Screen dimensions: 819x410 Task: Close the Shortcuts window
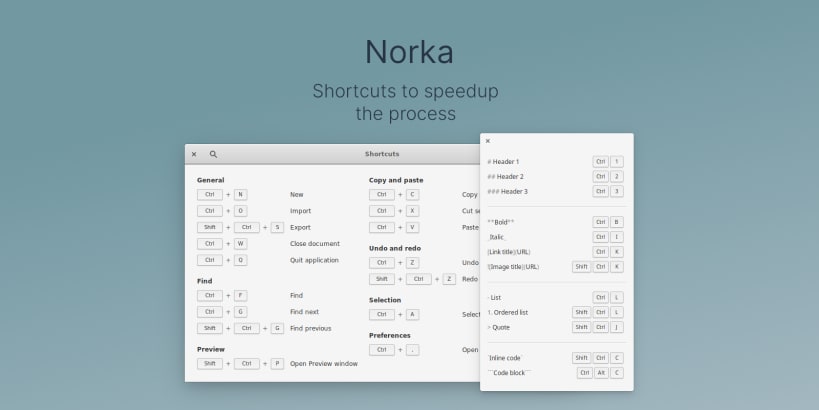[194, 154]
